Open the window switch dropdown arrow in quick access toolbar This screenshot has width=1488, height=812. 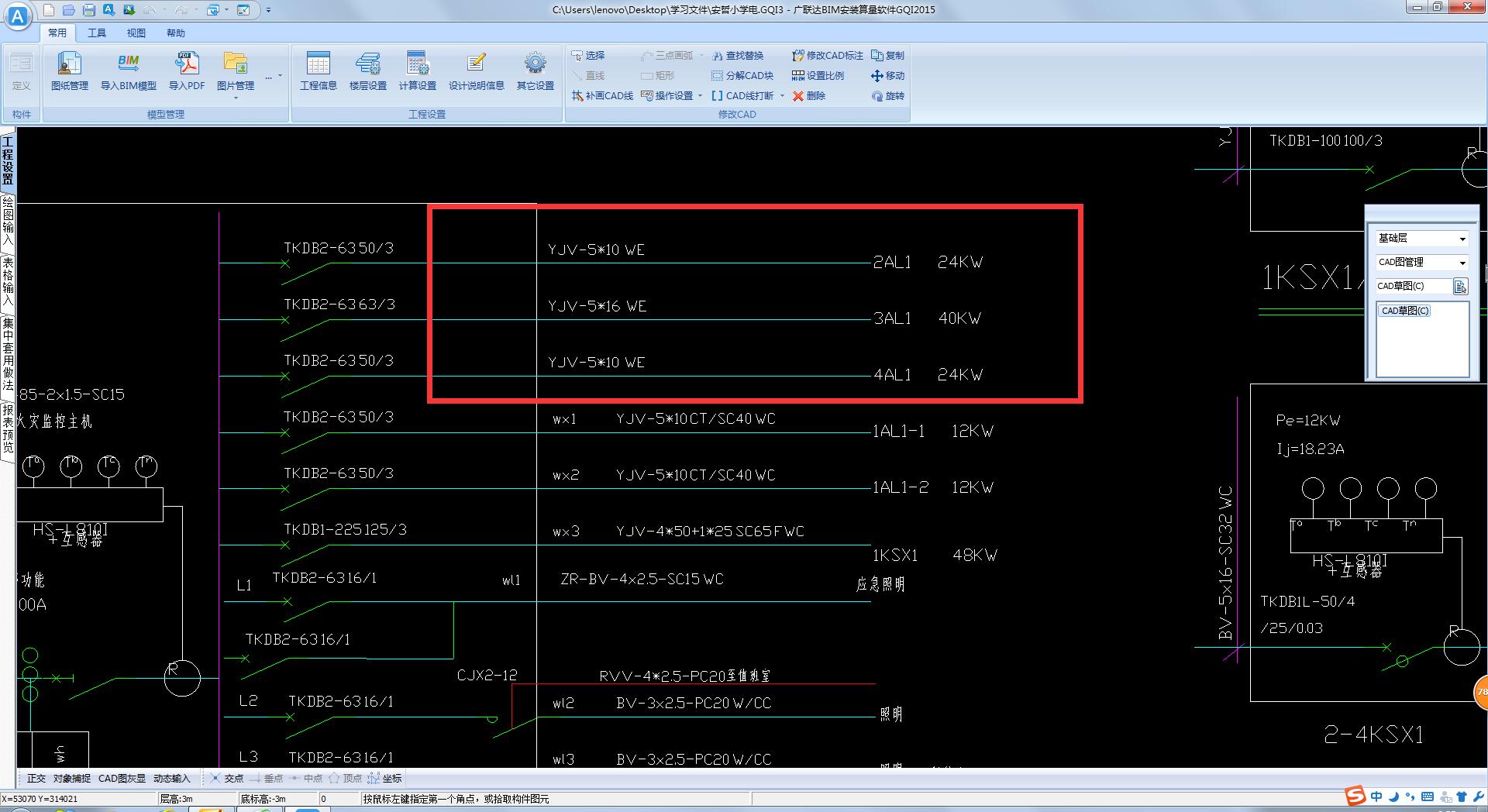pyautogui.click(x=226, y=10)
